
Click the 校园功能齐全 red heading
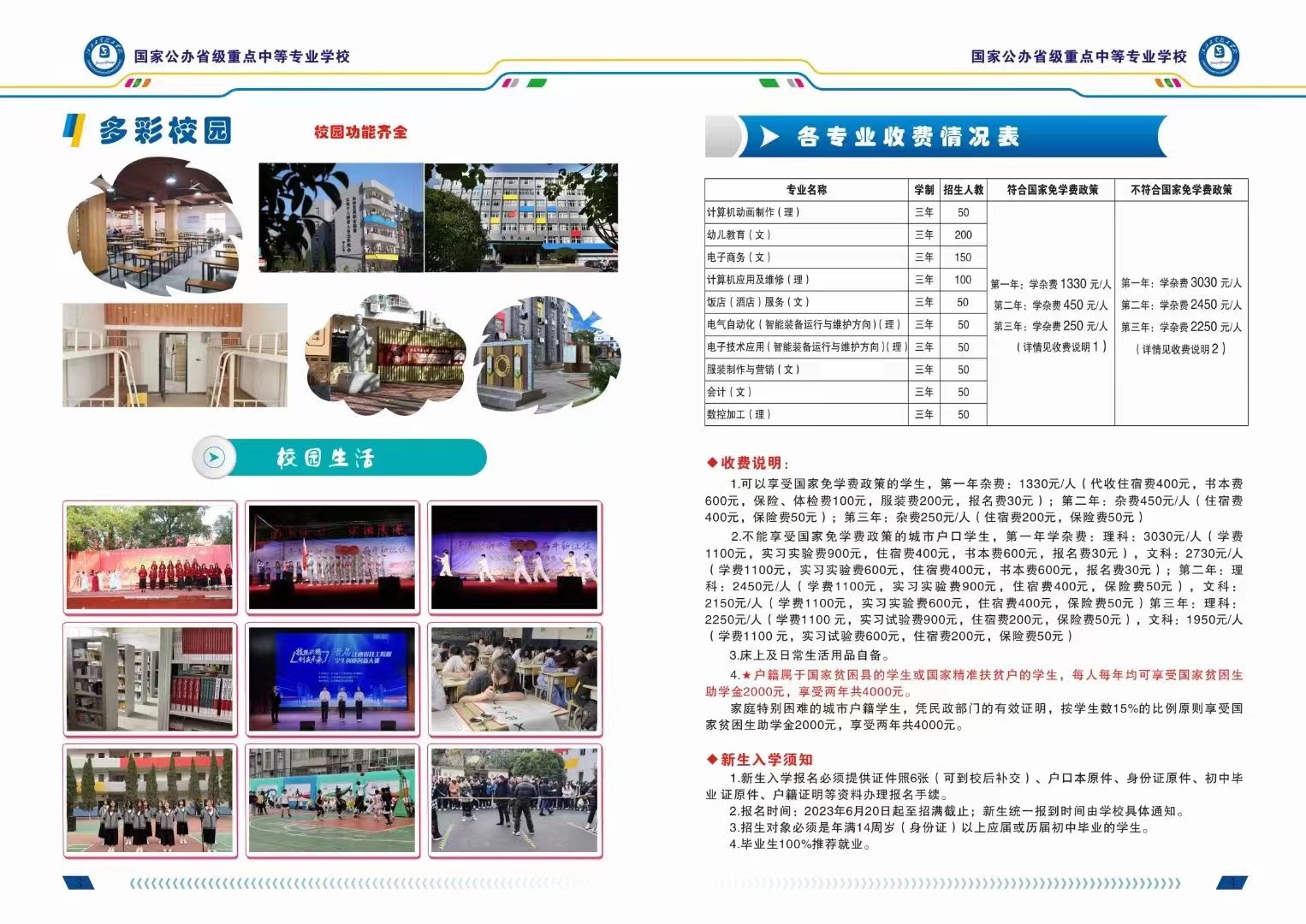(360, 132)
